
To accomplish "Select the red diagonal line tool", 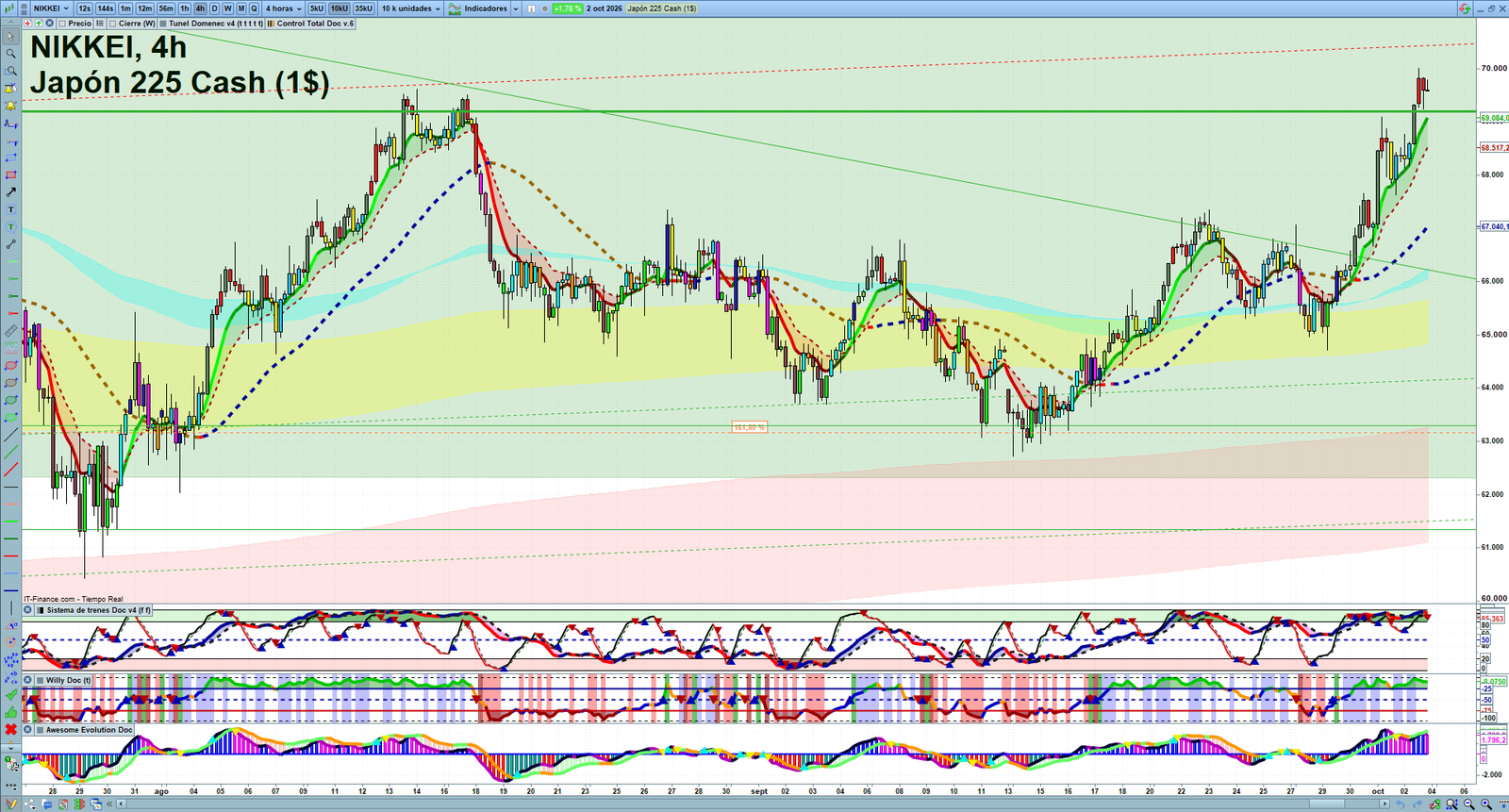I will [10, 469].
